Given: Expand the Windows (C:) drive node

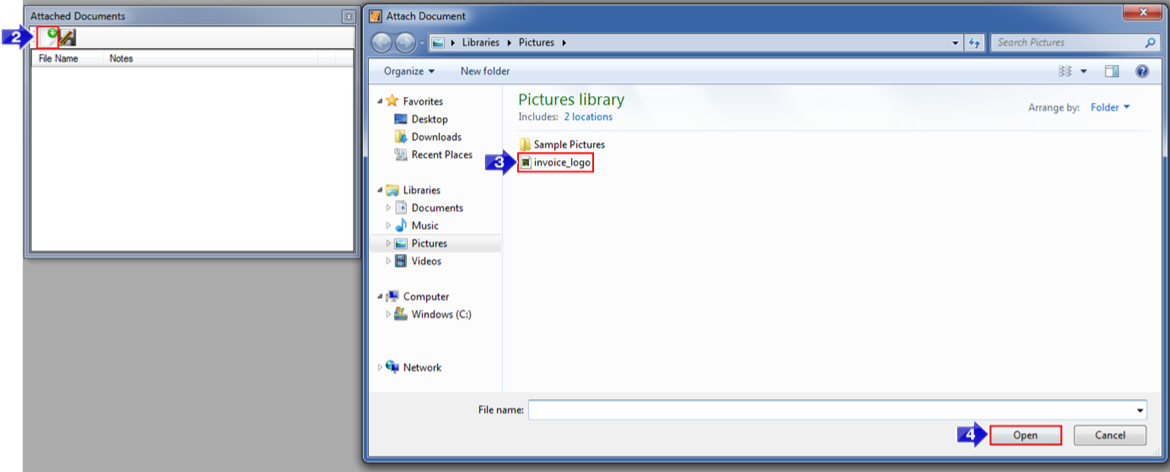Looking at the screenshot, I should (x=389, y=314).
